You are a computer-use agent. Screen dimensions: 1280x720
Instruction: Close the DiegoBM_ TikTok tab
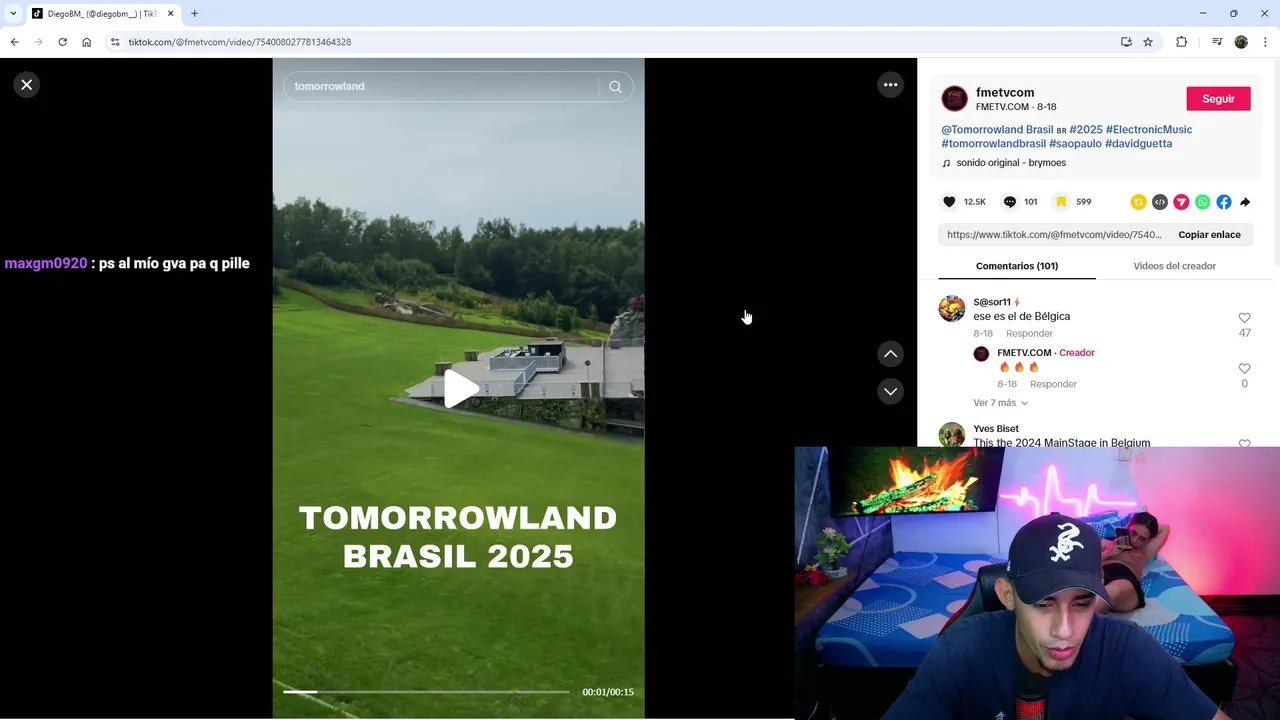170,14
